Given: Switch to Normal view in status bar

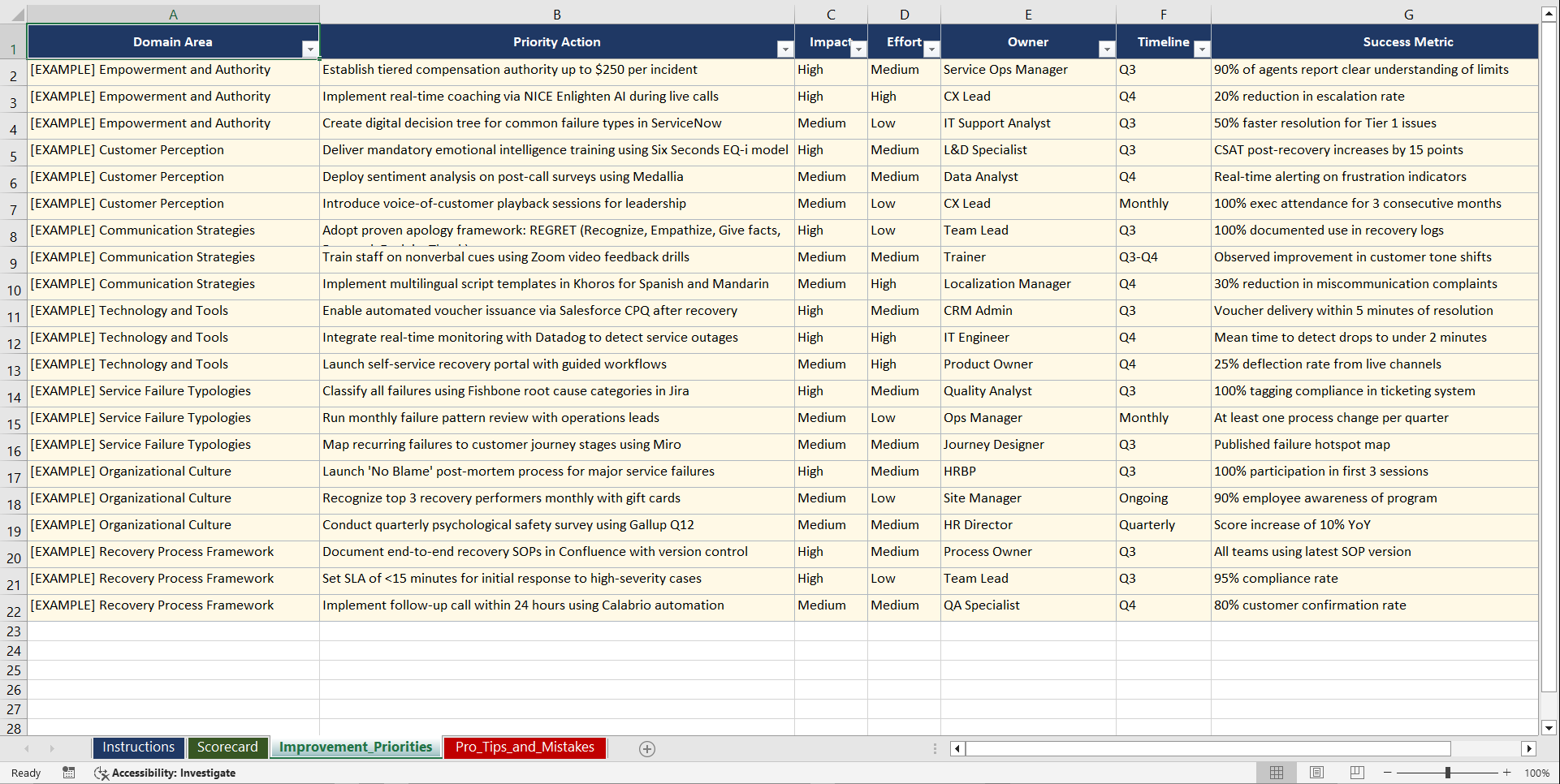Looking at the screenshot, I should [x=1276, y=773].
